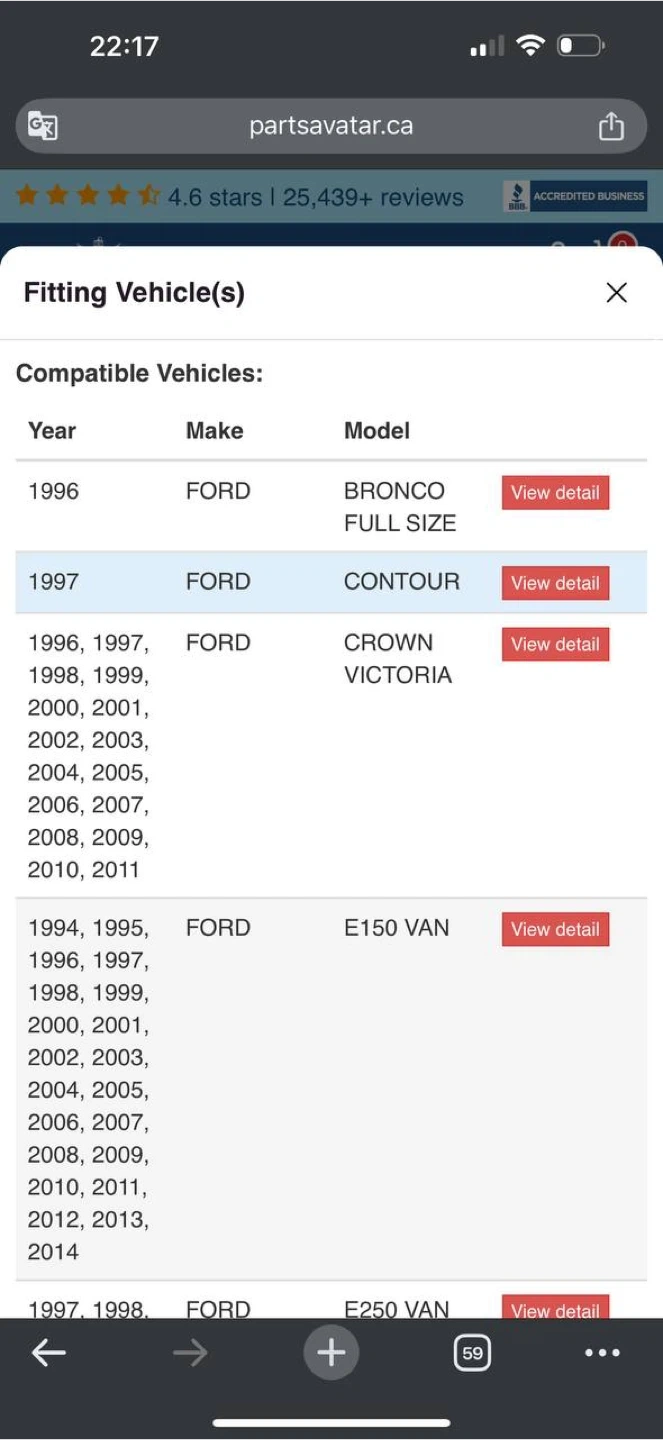Tap the Model column header
The image size is (663, 1440).
click(x=377, y=431)
